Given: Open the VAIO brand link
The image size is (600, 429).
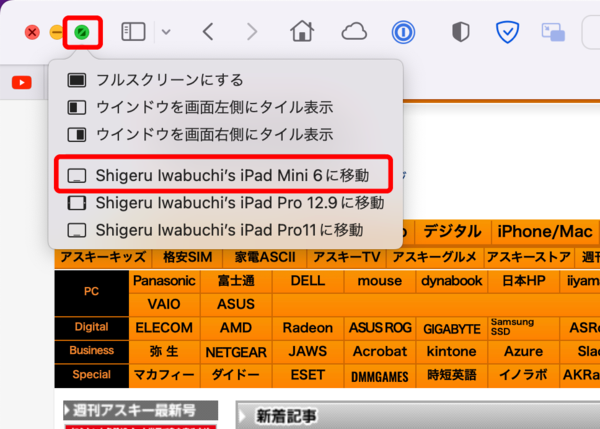Looking at the screenshot, I should (x=164, y=305).
